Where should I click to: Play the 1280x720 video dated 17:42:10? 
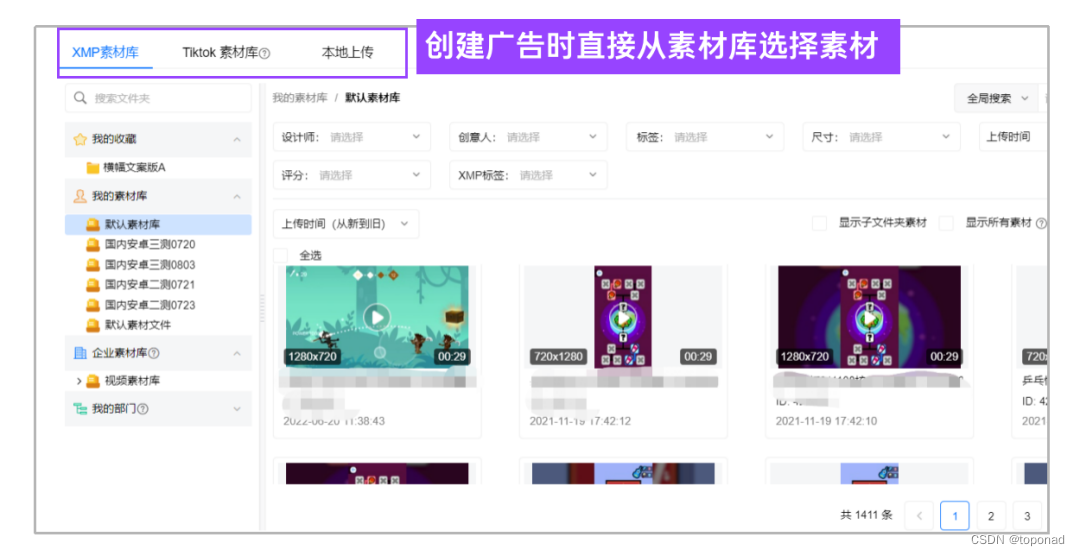click(869, 318)
